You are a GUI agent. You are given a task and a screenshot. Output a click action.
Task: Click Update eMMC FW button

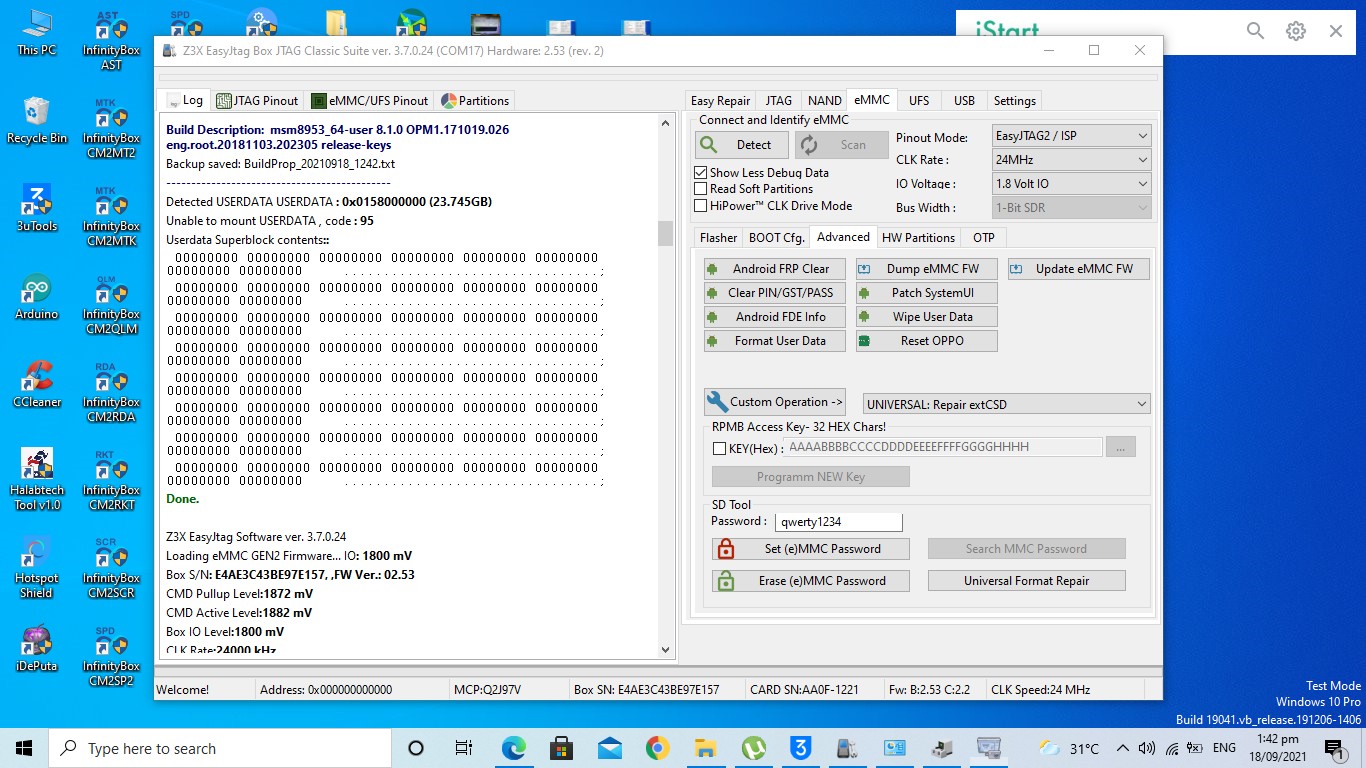click(1078, 269)
